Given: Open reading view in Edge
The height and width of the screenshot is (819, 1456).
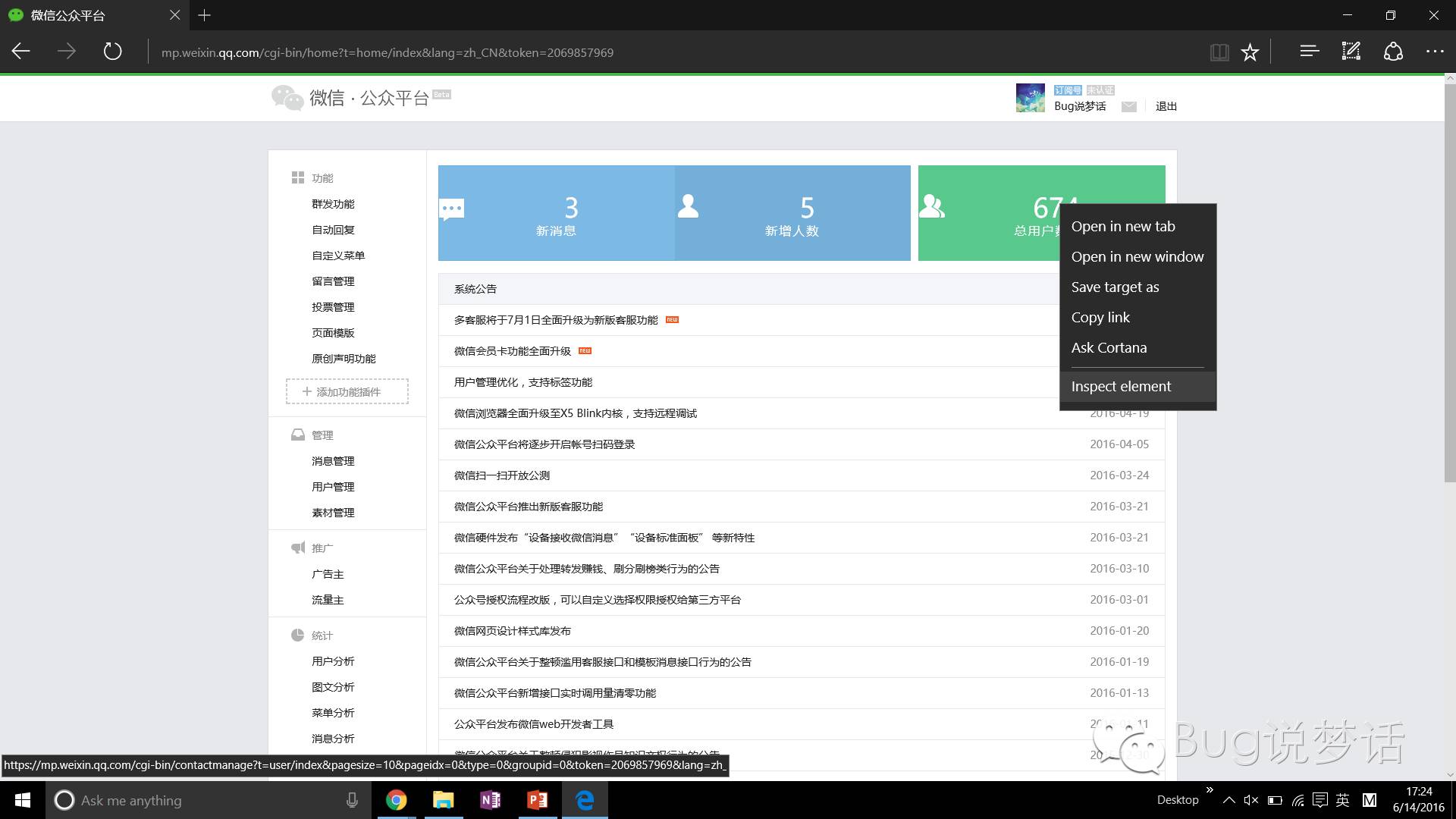Looking at the screenshot, I should [1219, 52].
